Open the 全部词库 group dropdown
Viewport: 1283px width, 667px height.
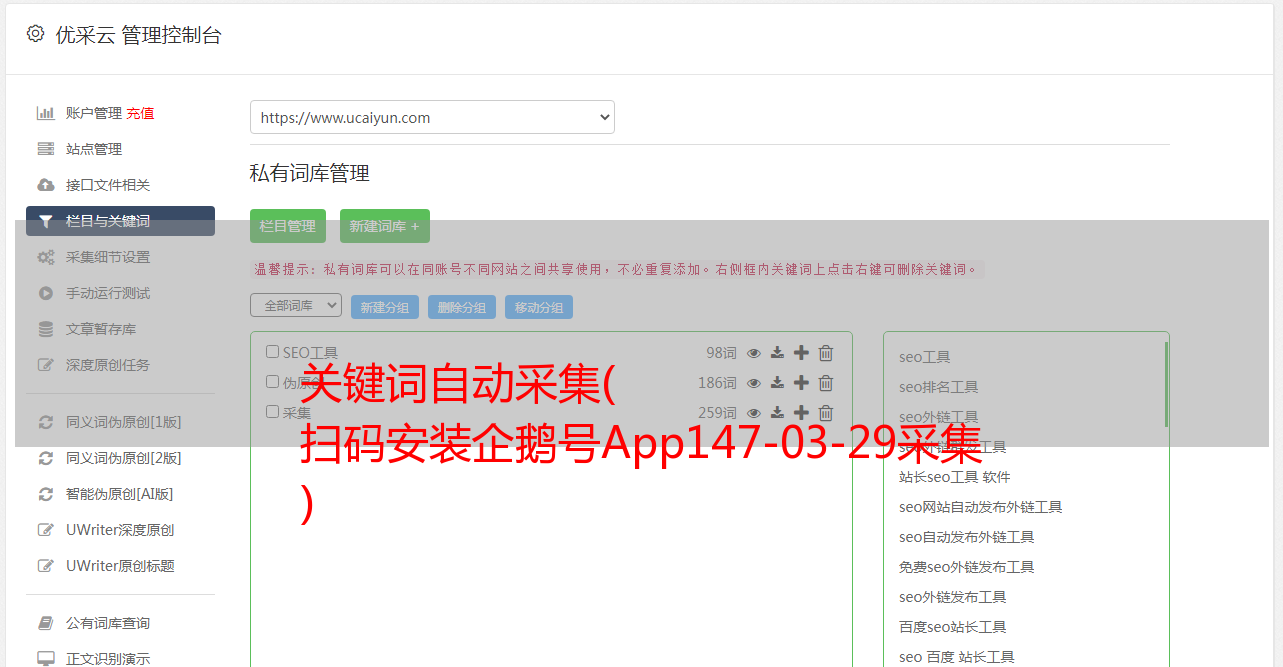click(296, 305)
